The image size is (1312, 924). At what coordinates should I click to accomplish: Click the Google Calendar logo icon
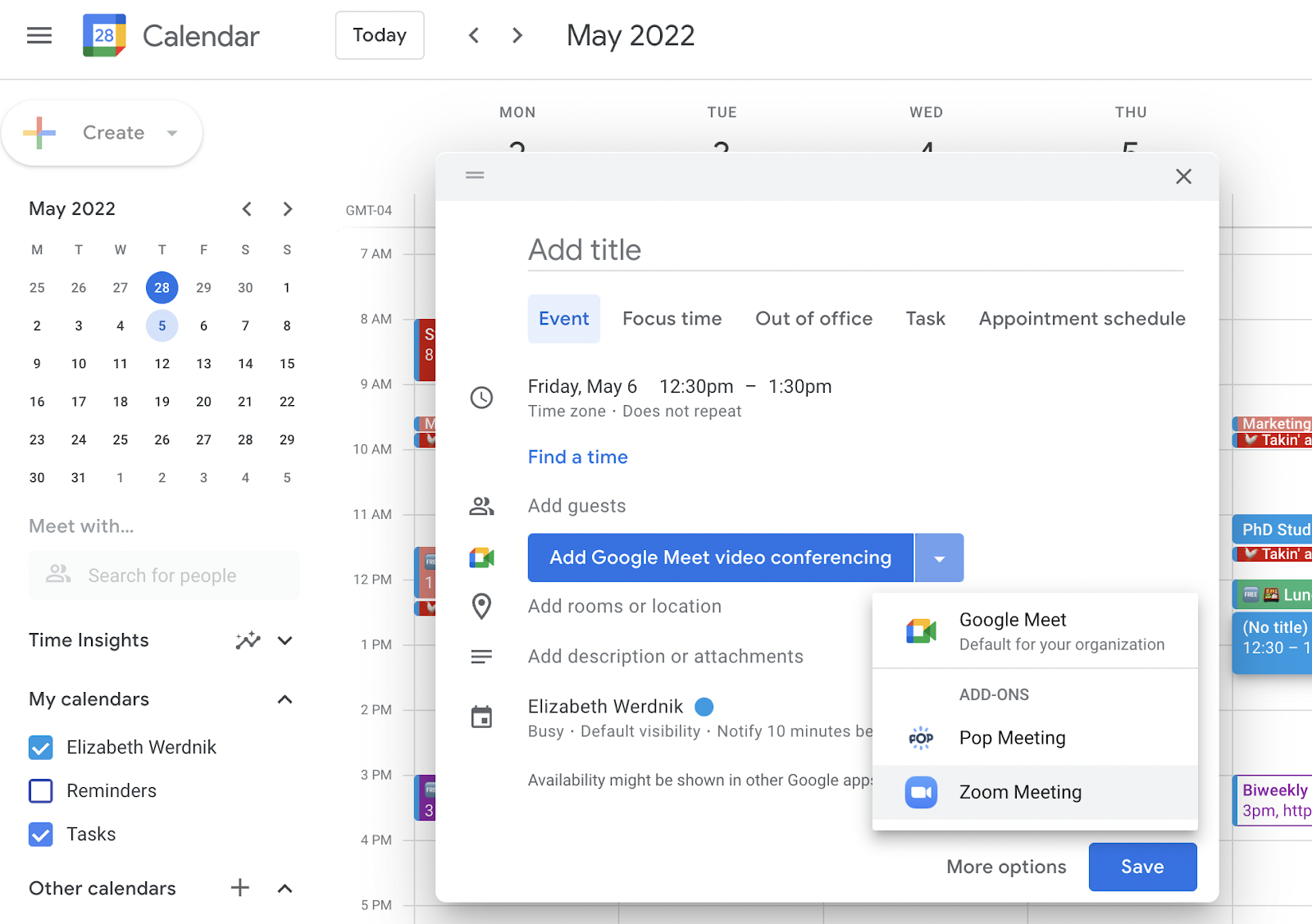pos(103,35)
